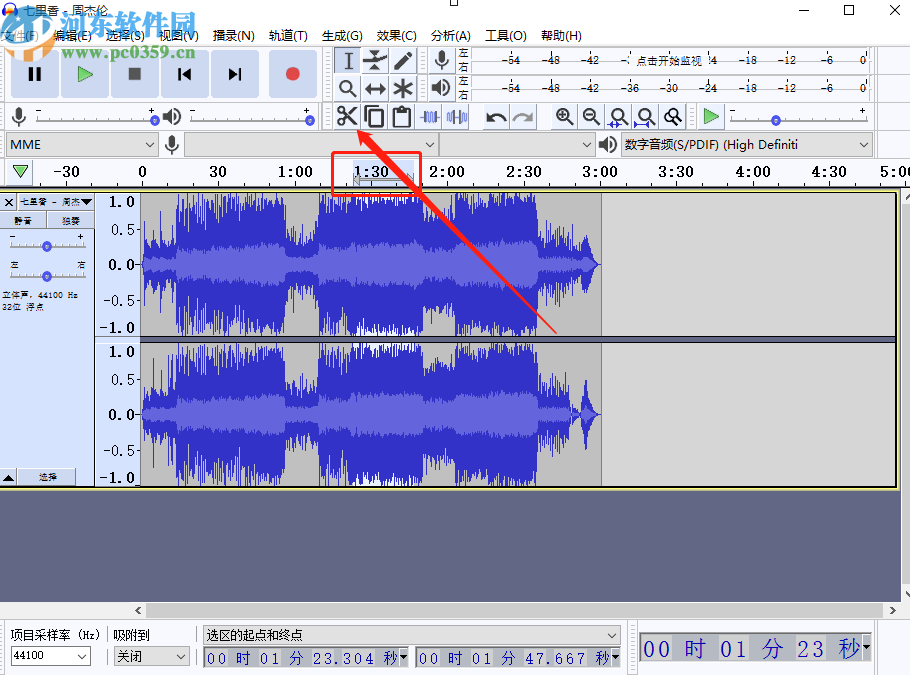Viewport: 910px width, 675px height.
Task: Adjust the track gain slider
Action: 47,246
